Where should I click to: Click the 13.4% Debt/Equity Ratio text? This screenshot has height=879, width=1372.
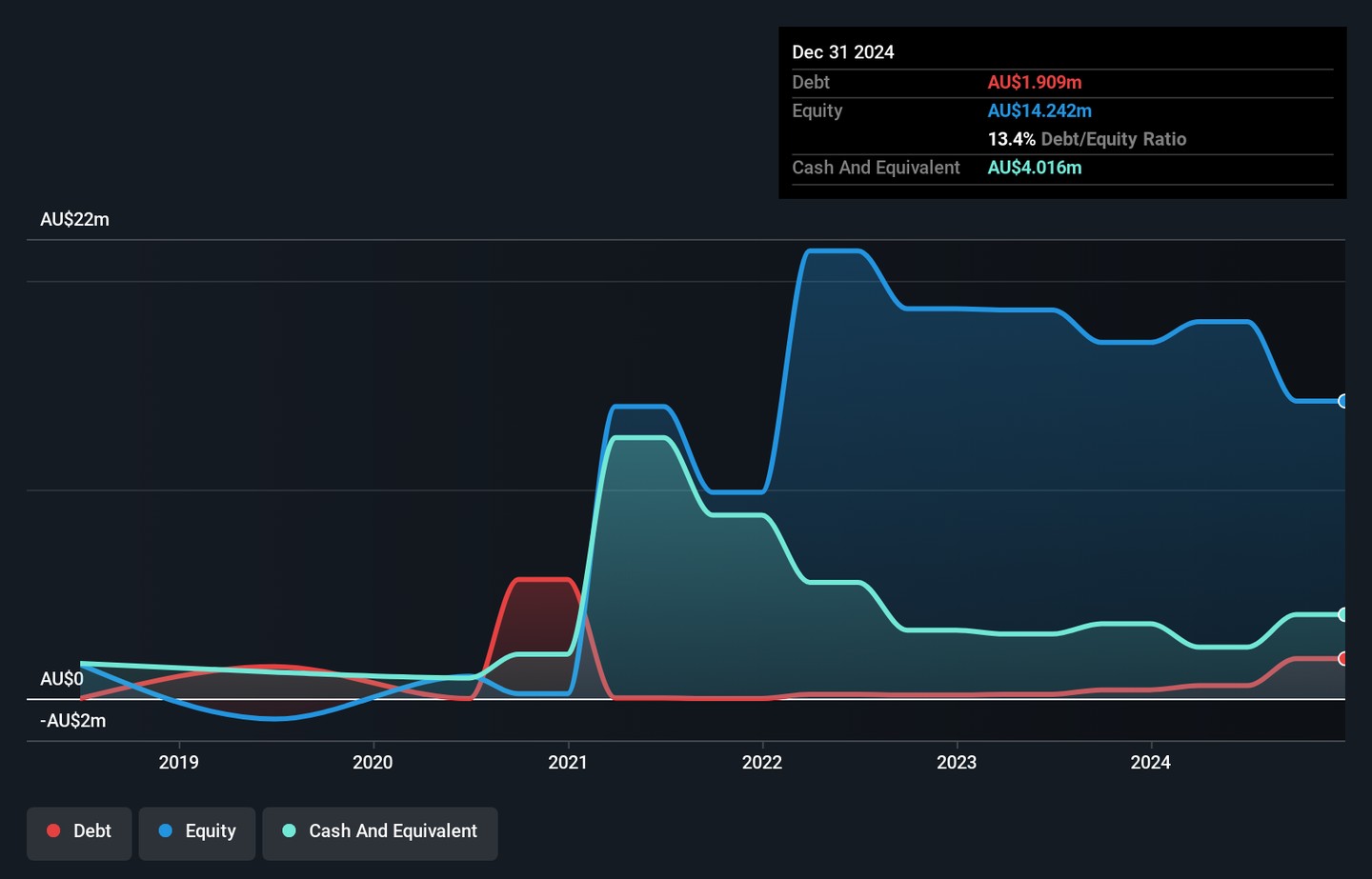(x=1086, y=139)
